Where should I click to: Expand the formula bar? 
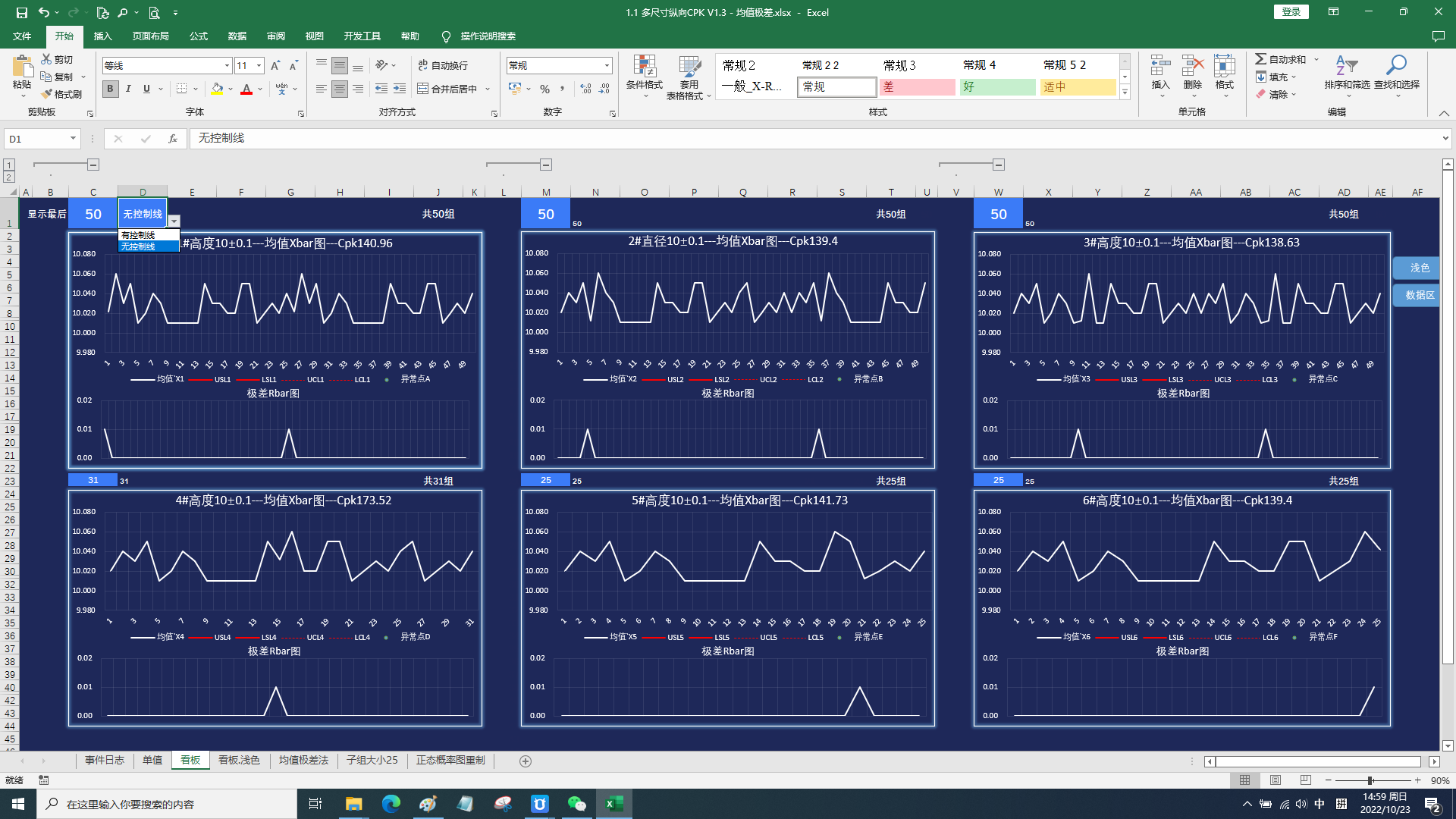(1445, 138)
